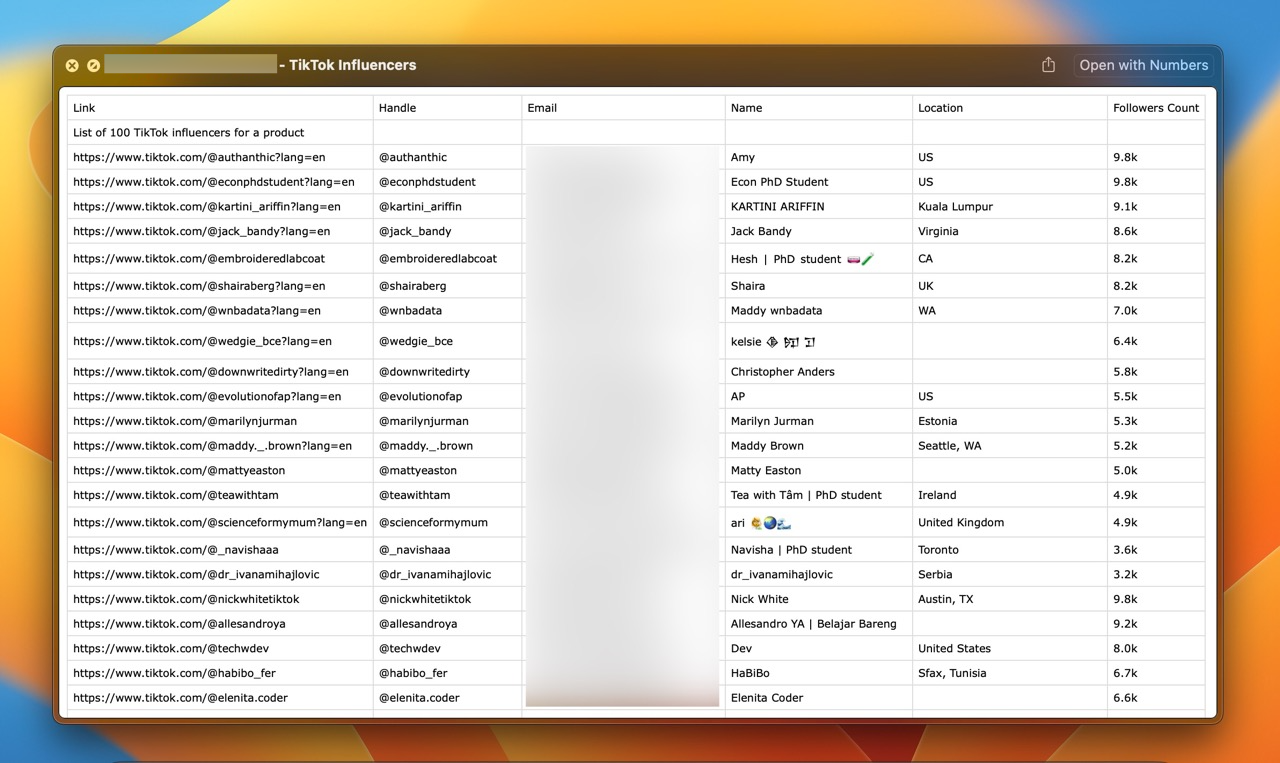Click the prohibit icon next to close
1280x763 pixels.
(93, 65)
